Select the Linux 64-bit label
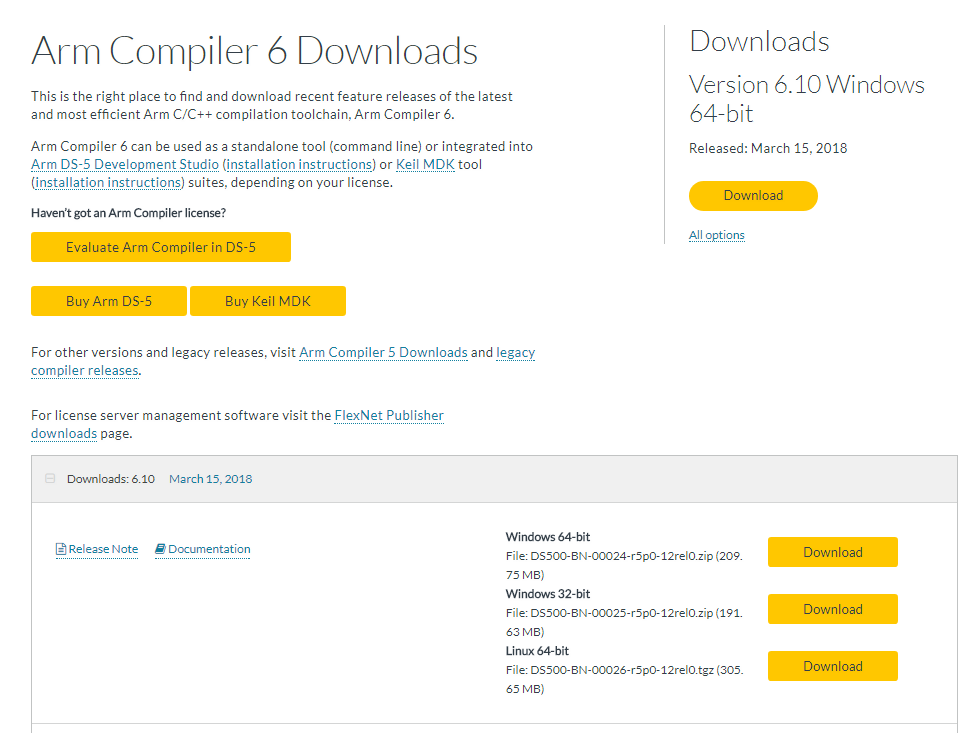The image size is (971, 733). click(x=537, y=651)
